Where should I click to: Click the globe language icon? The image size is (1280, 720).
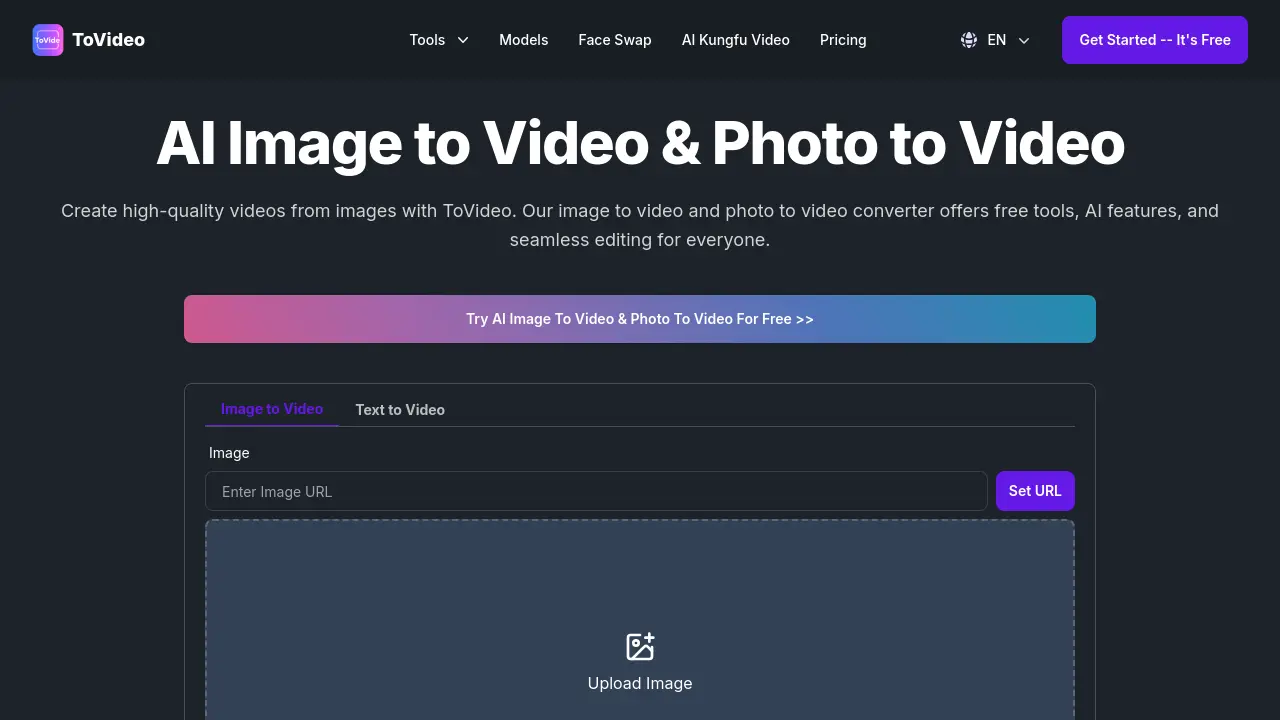point(968,40)
